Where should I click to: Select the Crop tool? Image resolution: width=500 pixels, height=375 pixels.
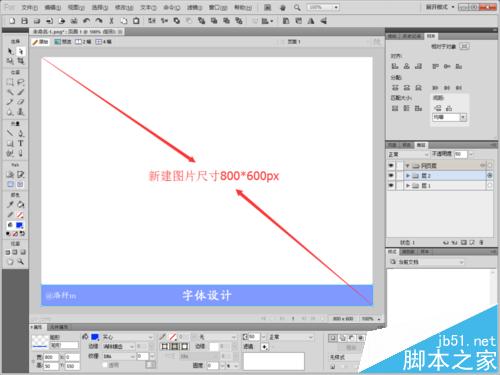coord(21,61)
